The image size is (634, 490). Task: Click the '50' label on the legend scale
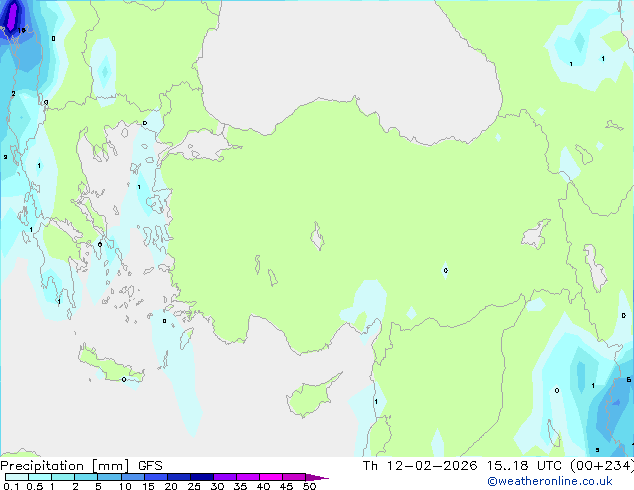[309, 486]
